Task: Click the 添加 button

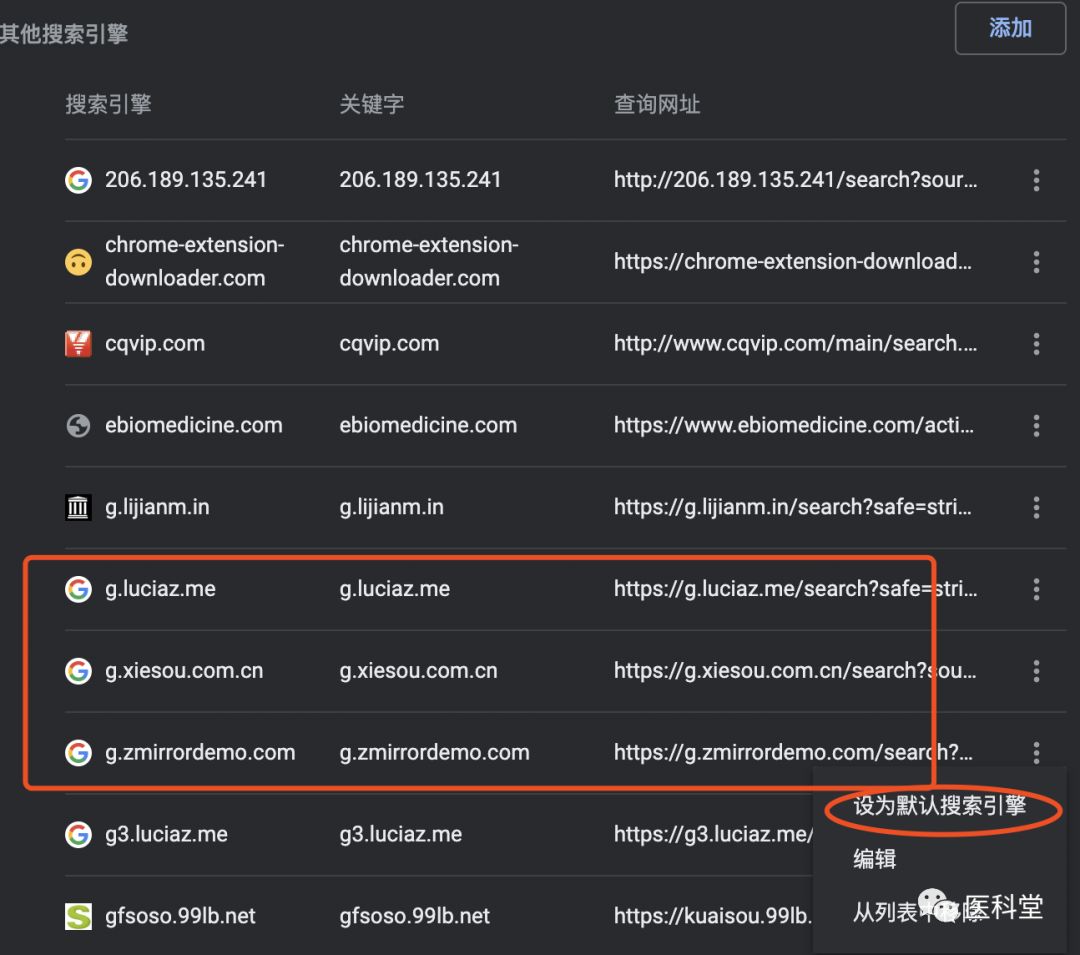Action: 1010,28
